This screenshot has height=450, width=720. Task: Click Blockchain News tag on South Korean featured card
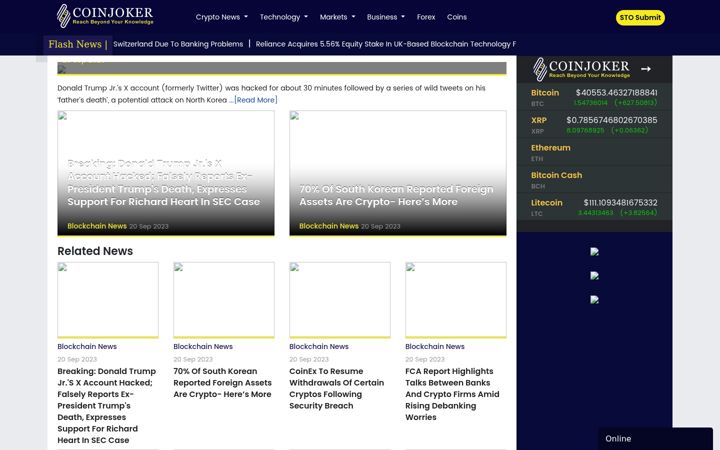pos(329,226)
